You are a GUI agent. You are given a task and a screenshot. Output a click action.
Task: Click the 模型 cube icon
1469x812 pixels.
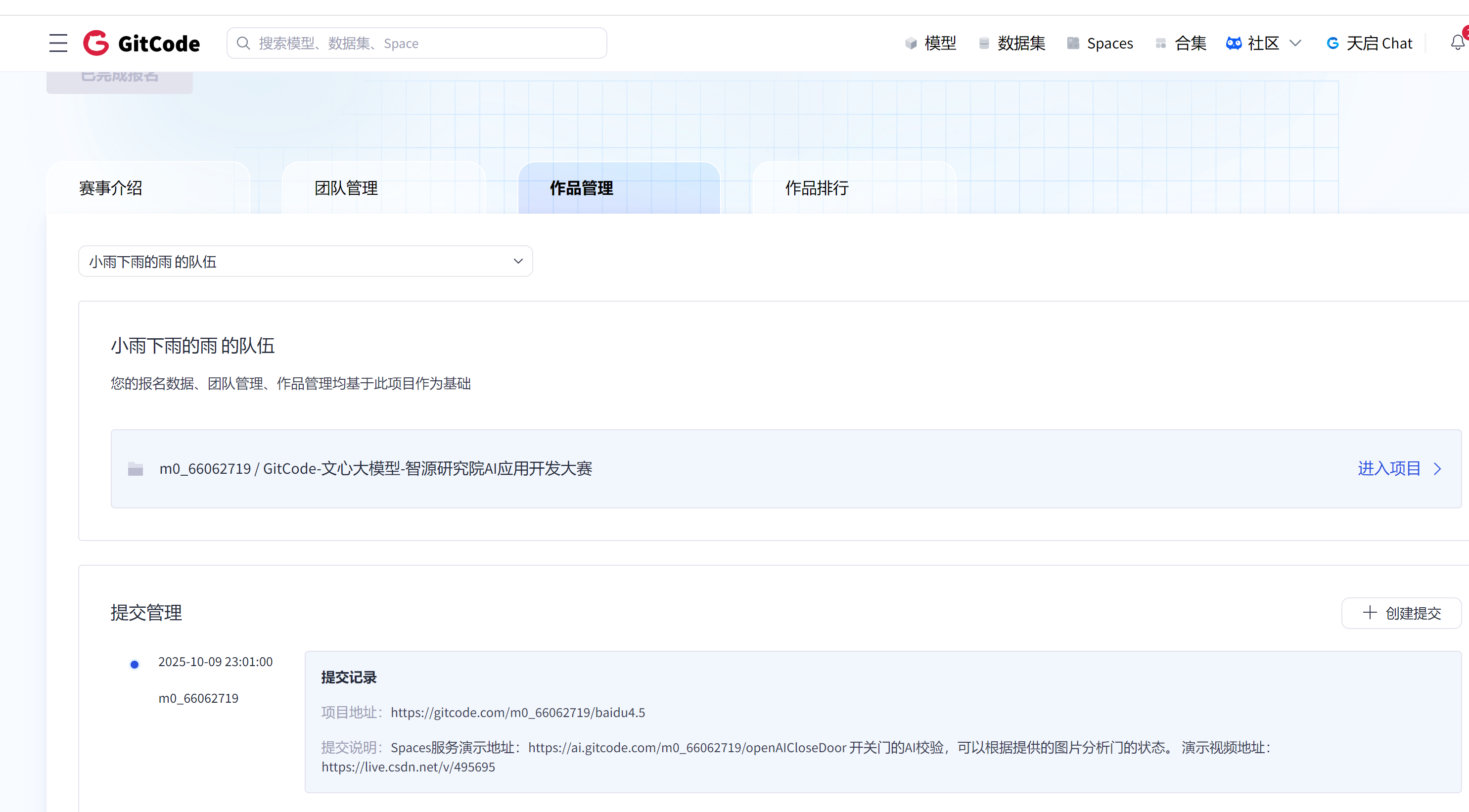(911, 44)
